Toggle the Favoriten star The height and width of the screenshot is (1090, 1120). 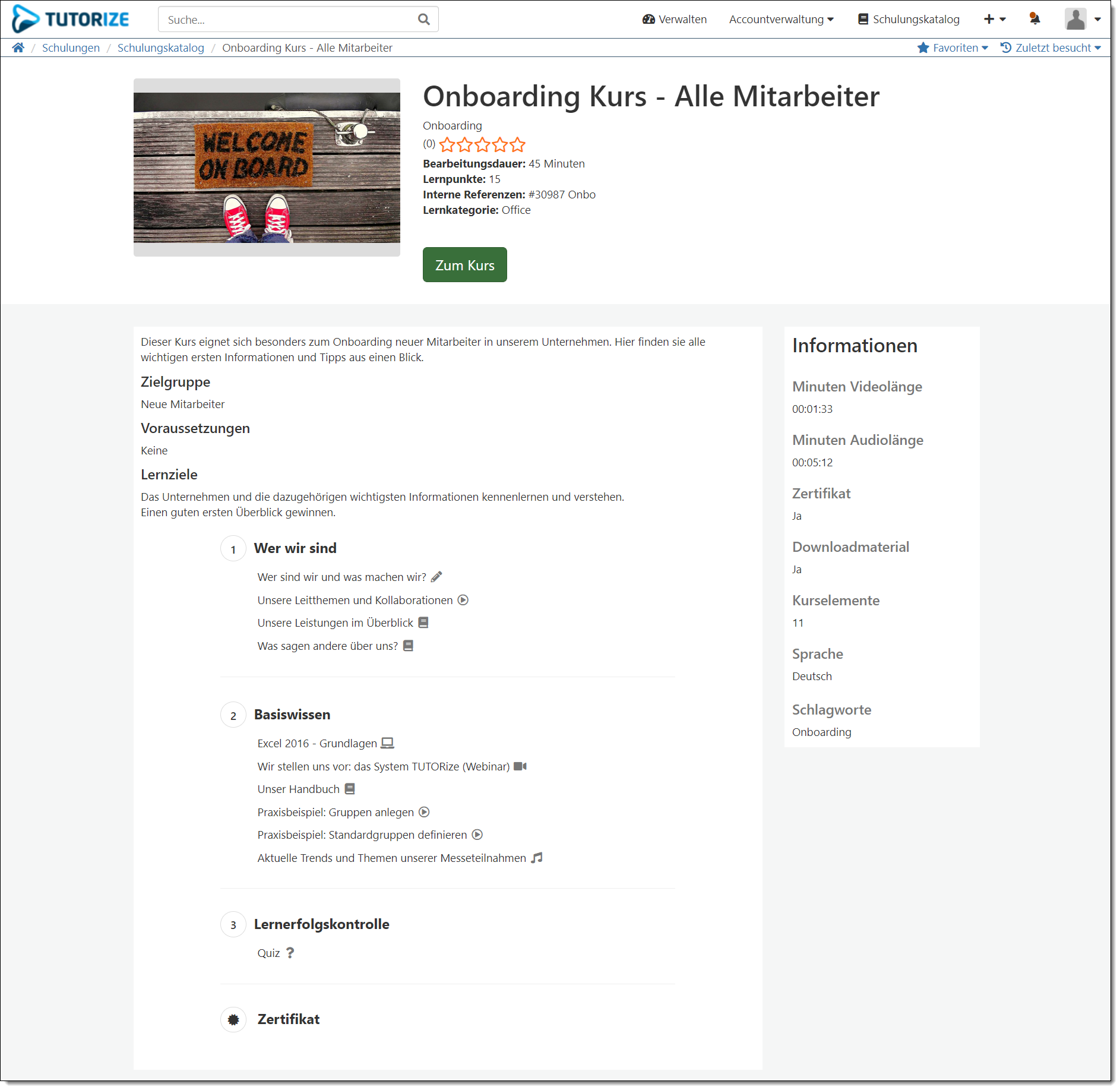click(x=924, y=48)
